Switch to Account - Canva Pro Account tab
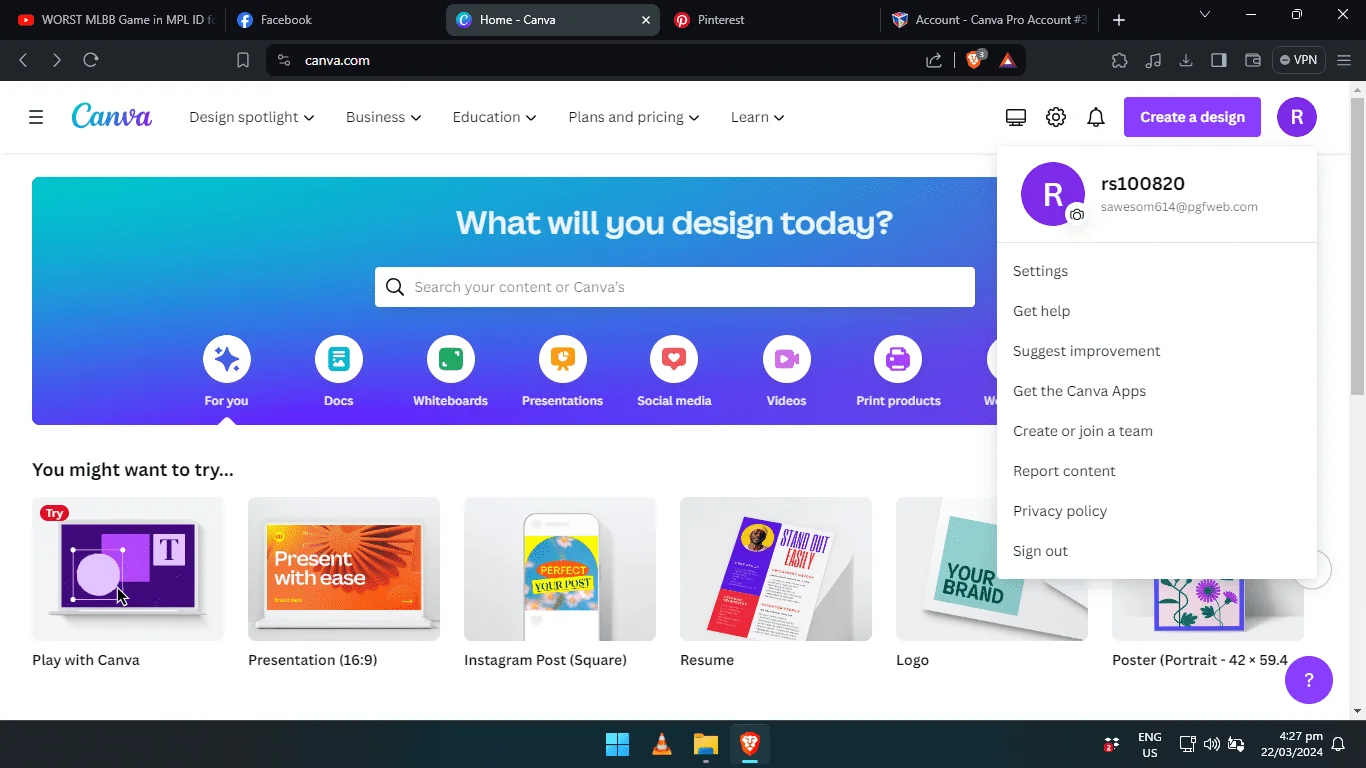This screenshot has height=768, width=1366. (x=990, y=20)
